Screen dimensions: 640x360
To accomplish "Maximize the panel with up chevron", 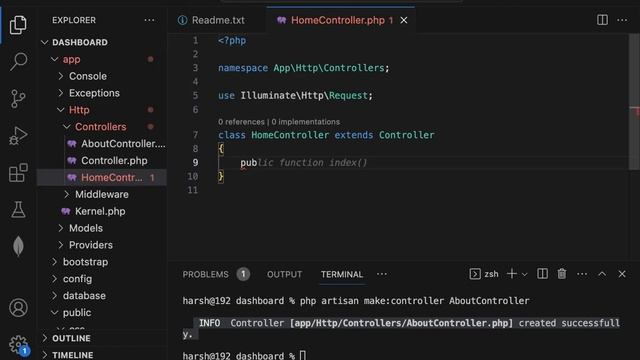I will tap(602, 274).
